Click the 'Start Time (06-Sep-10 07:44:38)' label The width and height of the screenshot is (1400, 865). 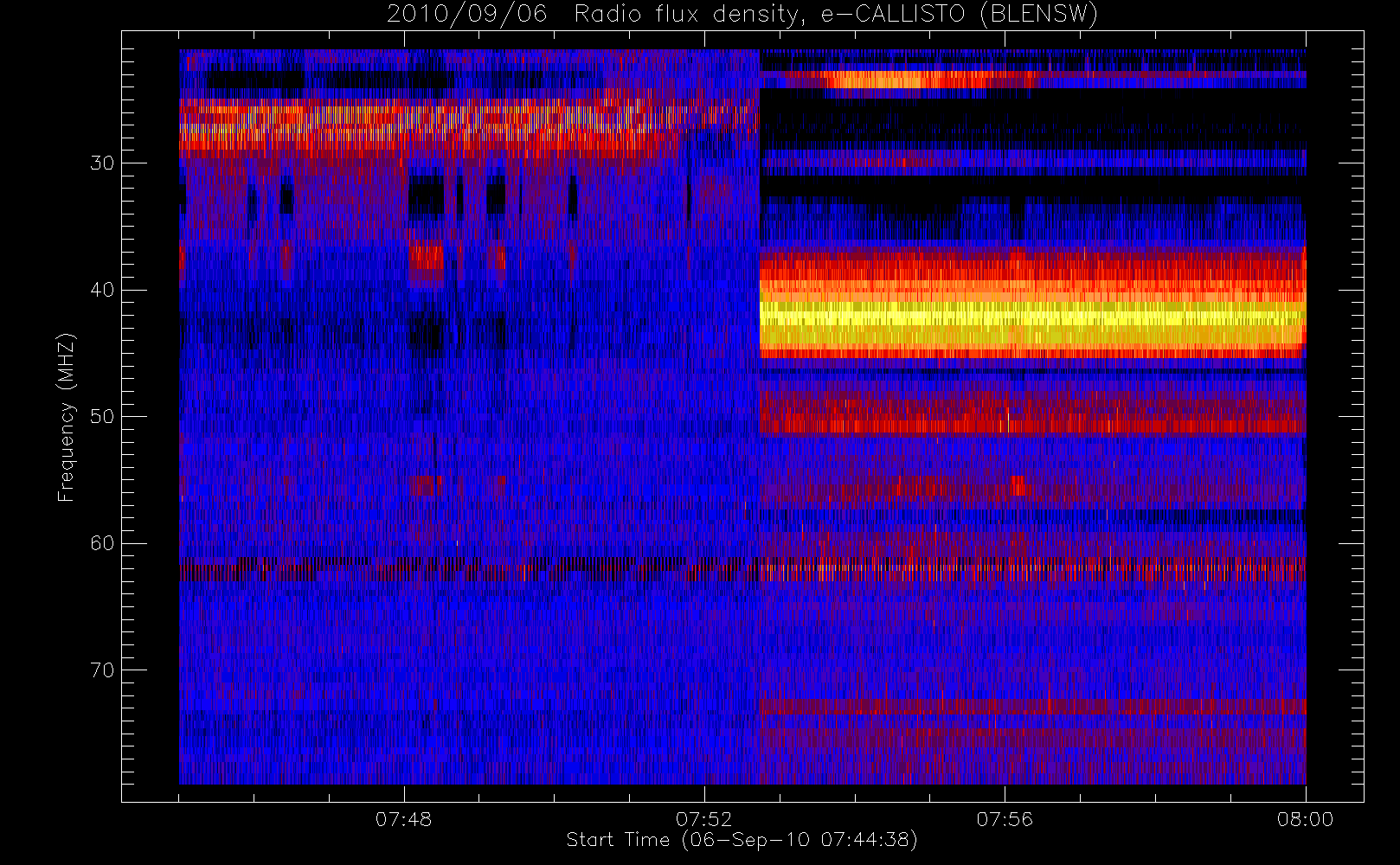click(742, 840)
